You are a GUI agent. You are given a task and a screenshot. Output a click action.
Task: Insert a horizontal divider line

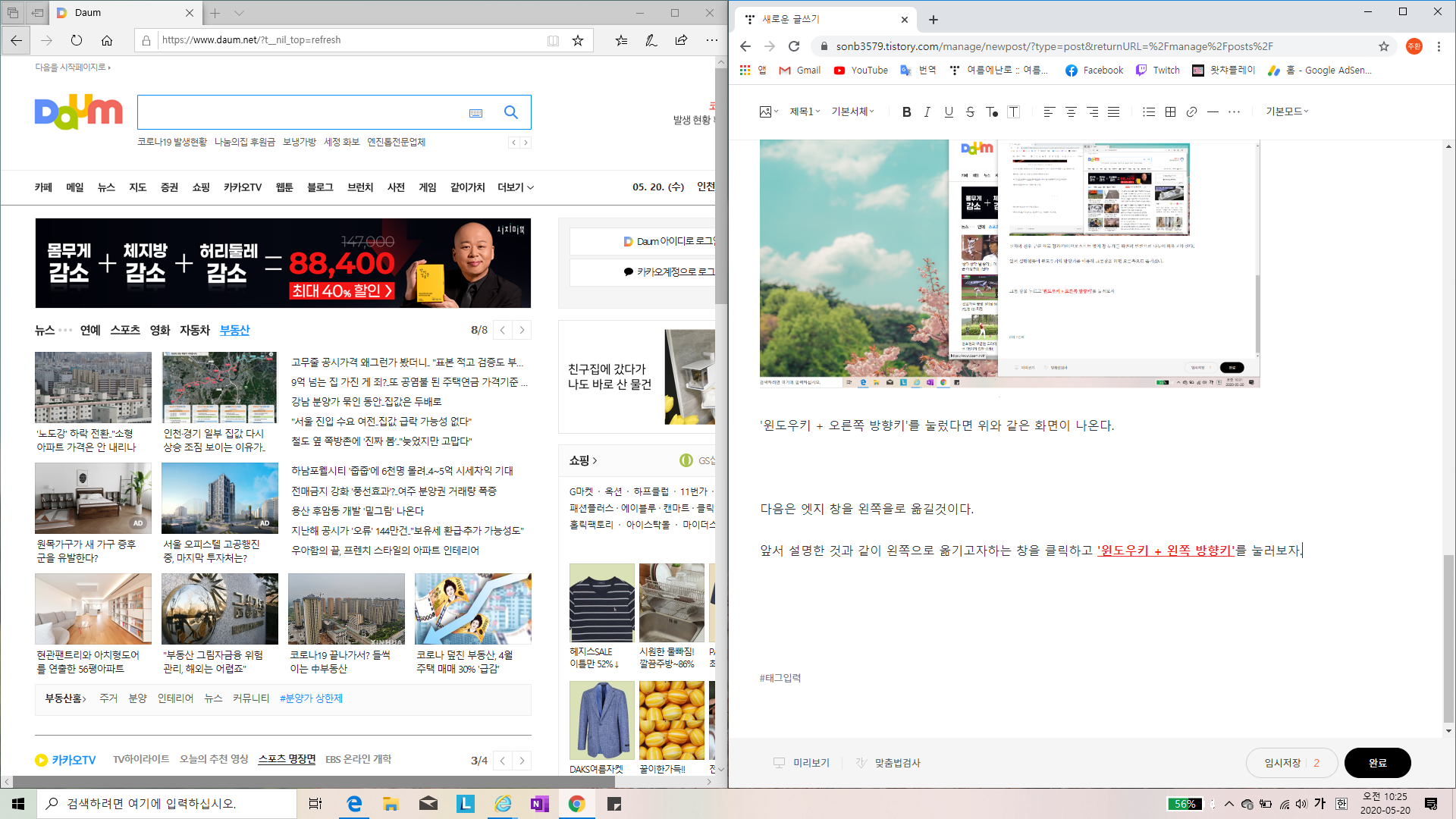pyautogui.click(x=1213, y=112)
